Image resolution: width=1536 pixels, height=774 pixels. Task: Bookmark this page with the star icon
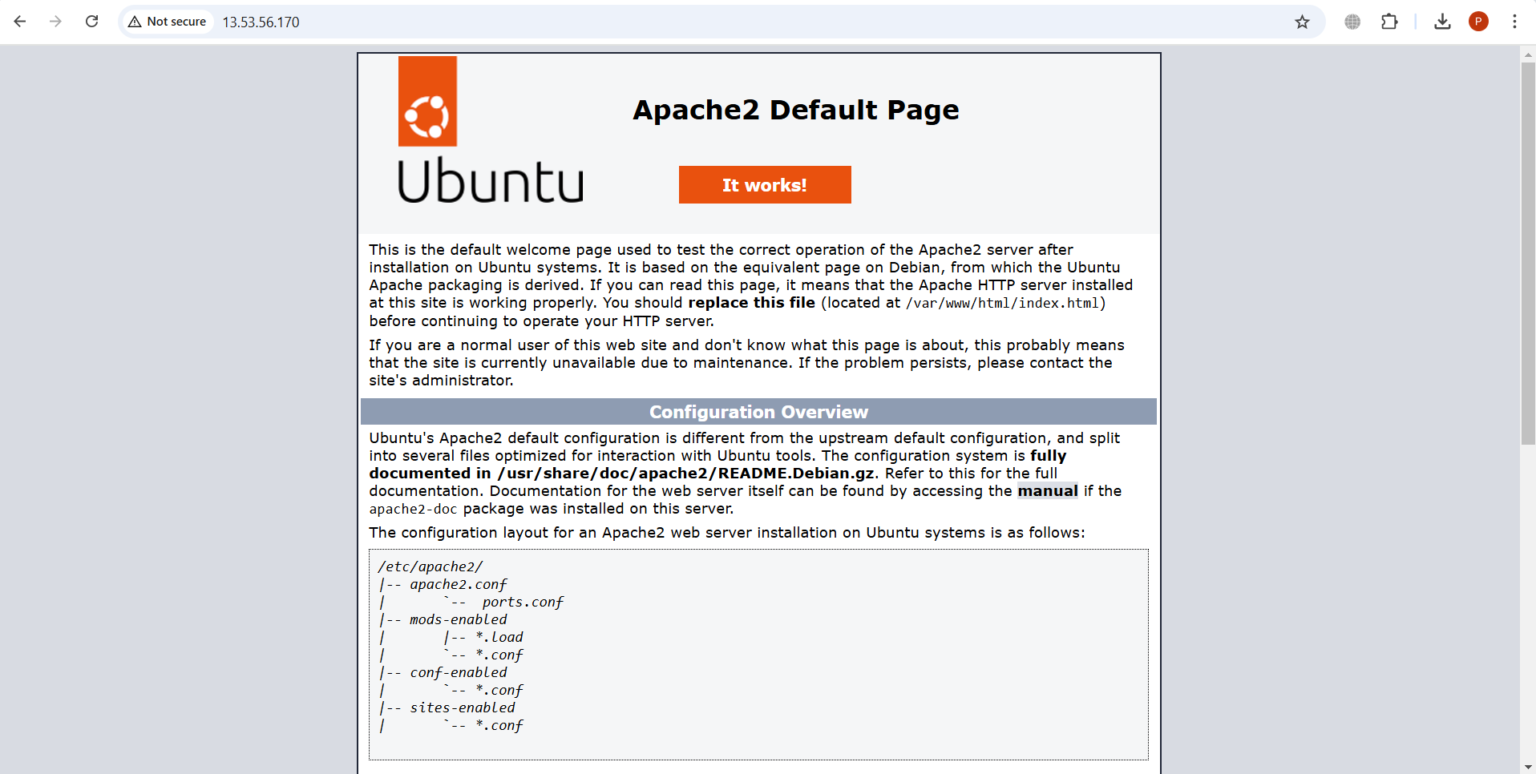point(1302,21)
